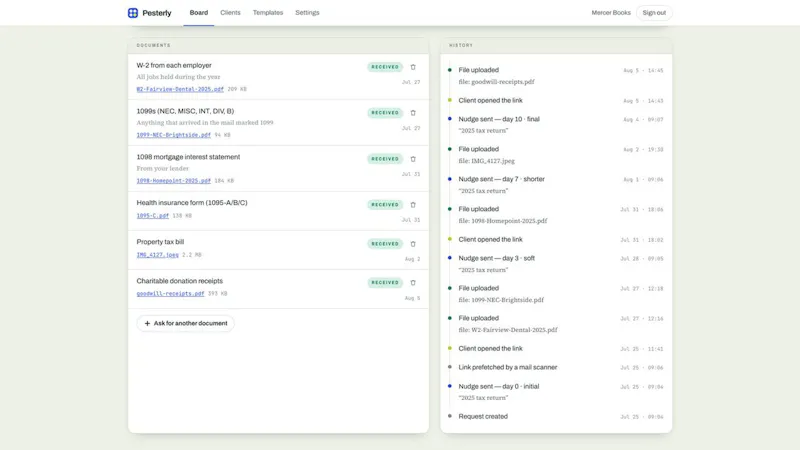Click the Pesterly brand name

[157, 13]
